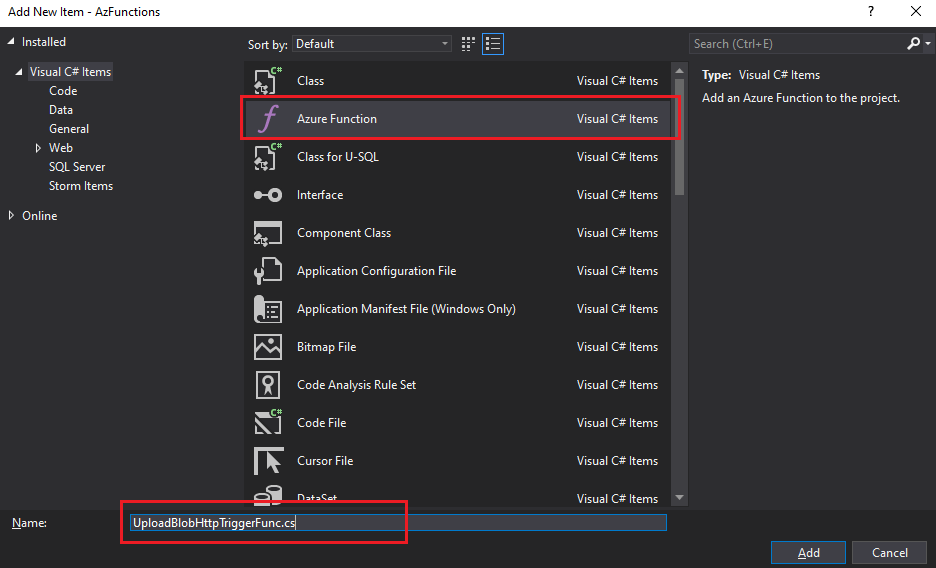
Task: Pick the Component Class icon
Action: (x=268, y=233)
